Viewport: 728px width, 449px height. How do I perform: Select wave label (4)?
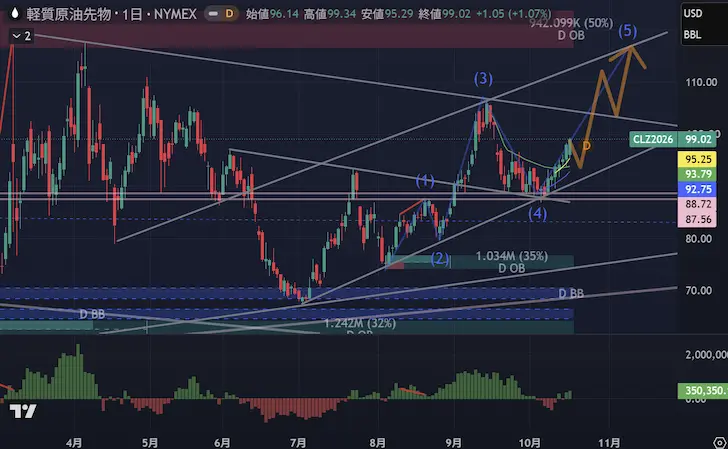click(x=537, y=214)
